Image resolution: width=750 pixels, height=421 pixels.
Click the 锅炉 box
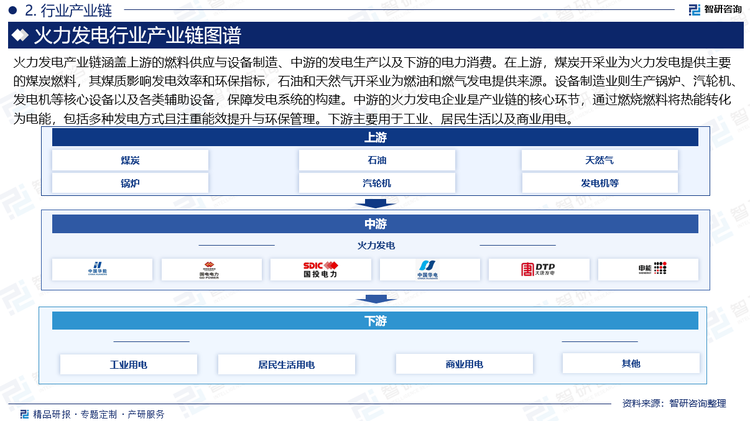(x=130, y=183)
